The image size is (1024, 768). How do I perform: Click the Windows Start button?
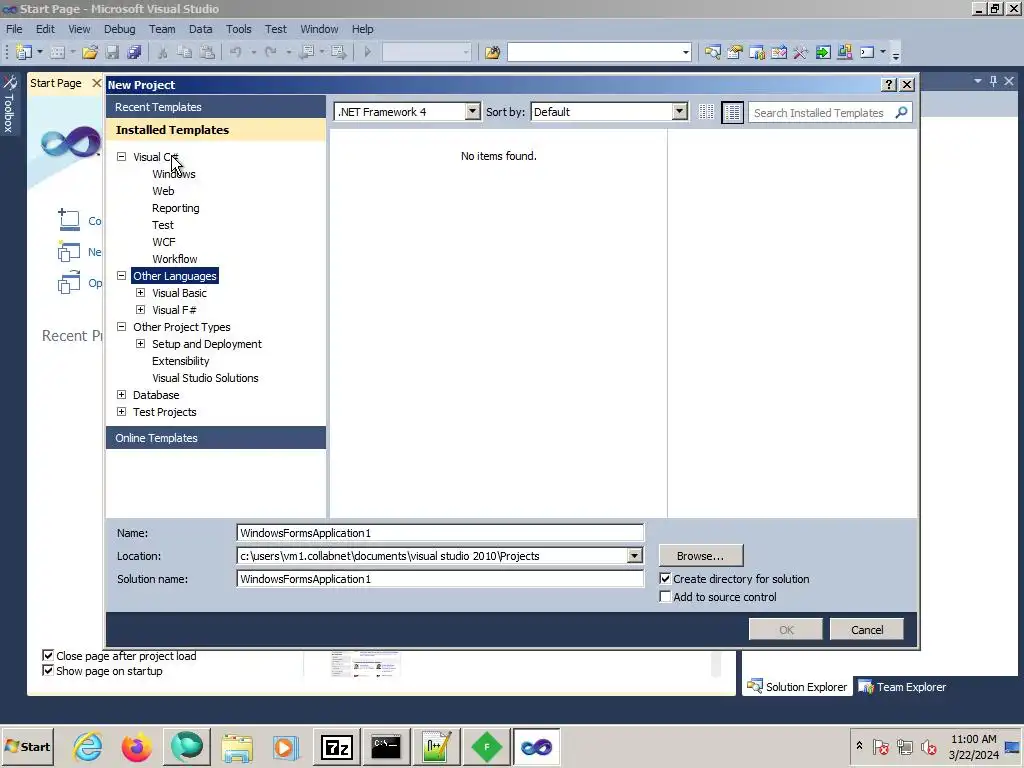coord(27,746)
